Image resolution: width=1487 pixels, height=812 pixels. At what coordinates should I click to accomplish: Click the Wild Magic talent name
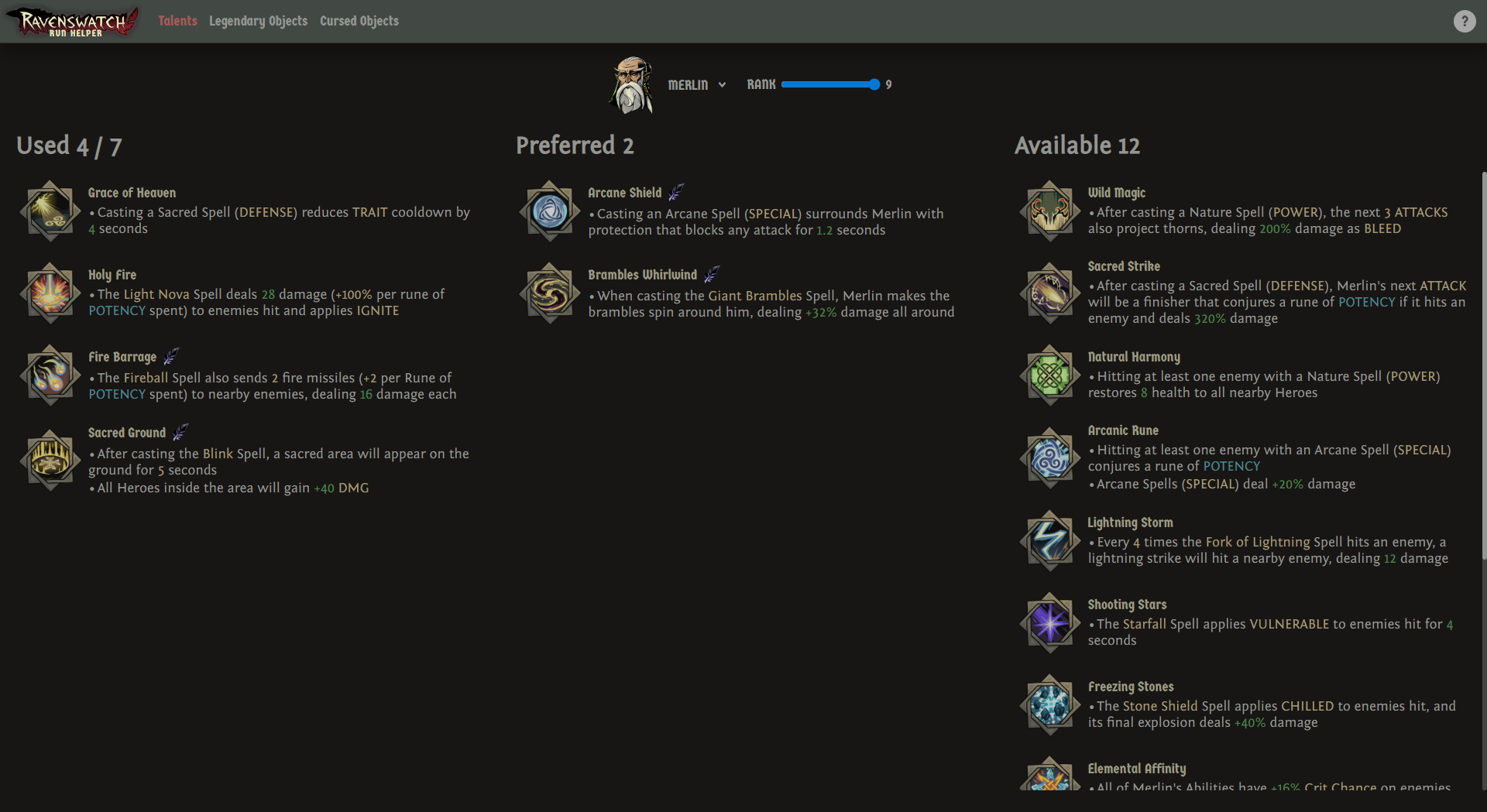[1117, 193]
